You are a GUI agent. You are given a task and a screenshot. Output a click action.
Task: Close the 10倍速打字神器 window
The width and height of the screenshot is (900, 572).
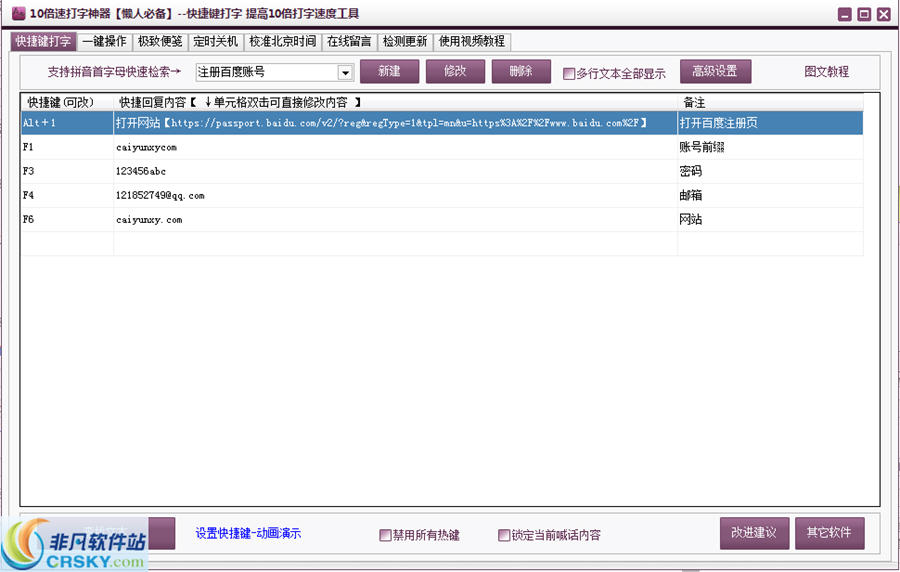[883, 14]
